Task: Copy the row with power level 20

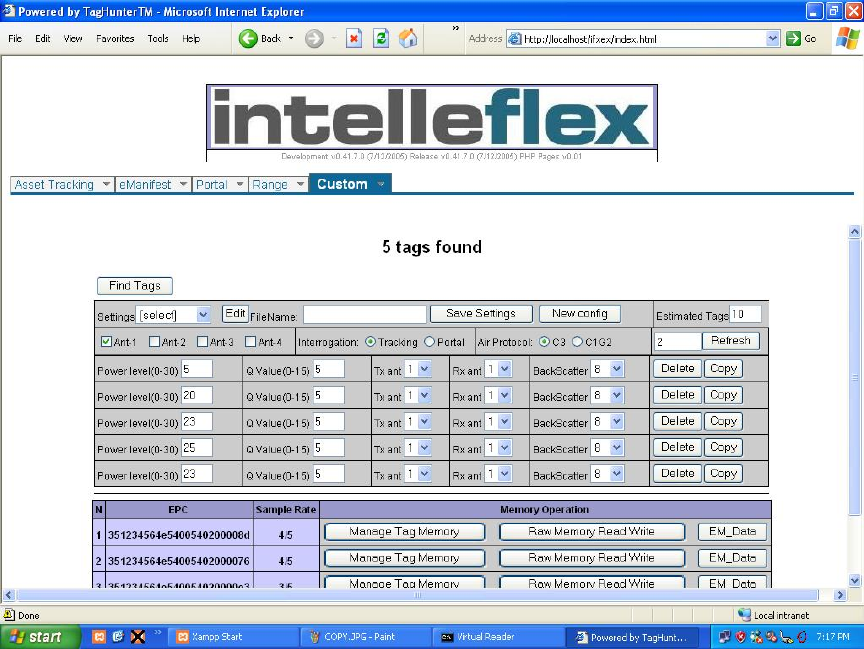Action: (723, 395)
